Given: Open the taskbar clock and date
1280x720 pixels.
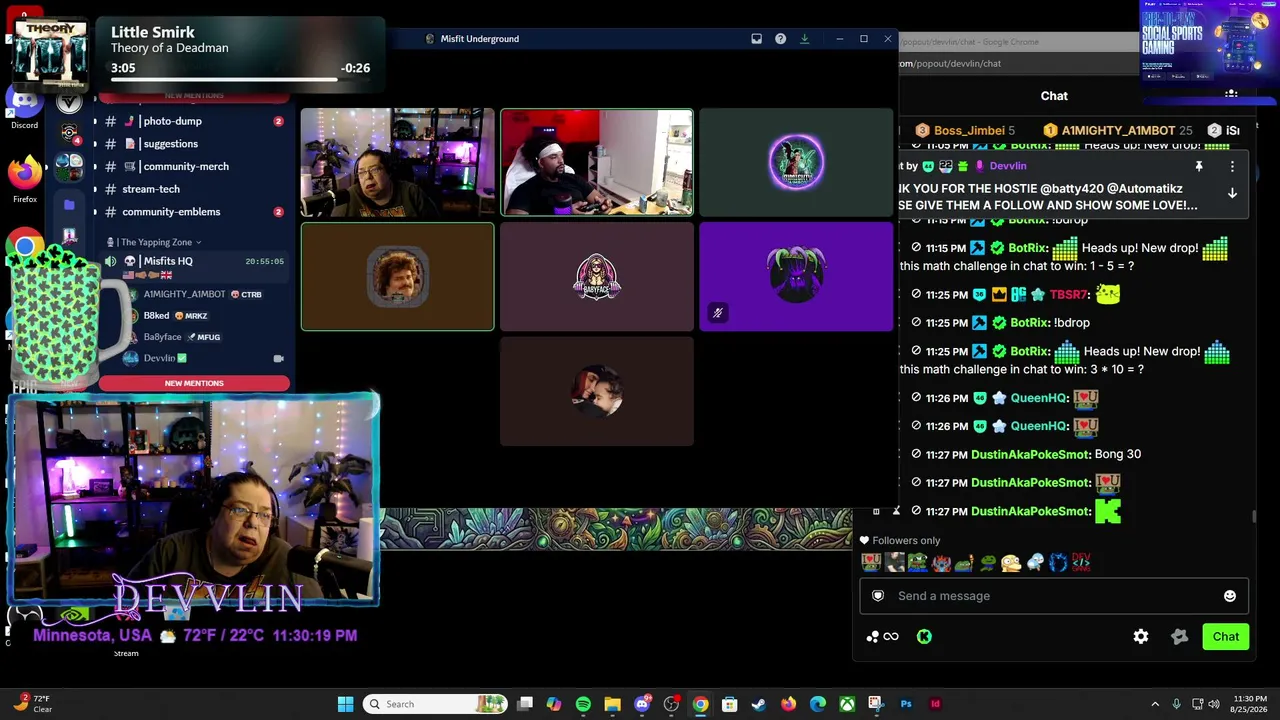Looking at the screenshot, I should click(1250, 704).
